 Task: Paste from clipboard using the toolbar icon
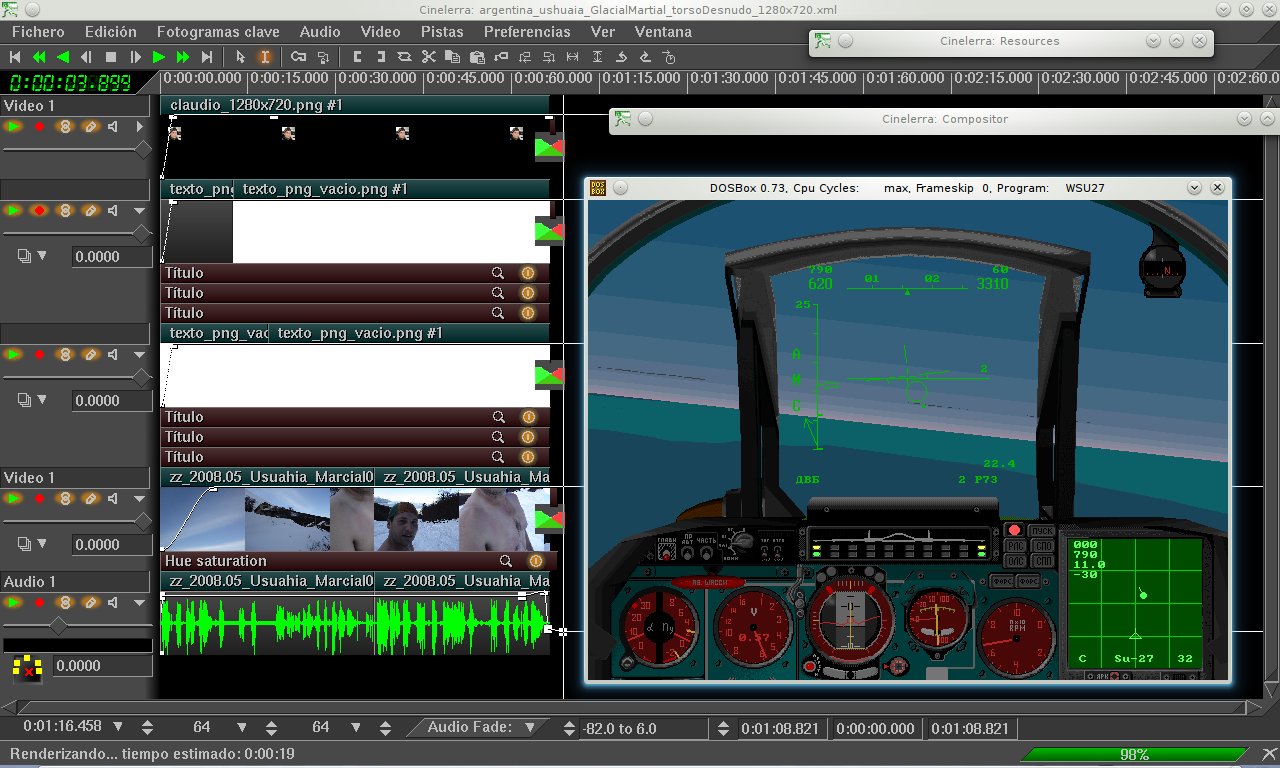[x=477, y=57]
